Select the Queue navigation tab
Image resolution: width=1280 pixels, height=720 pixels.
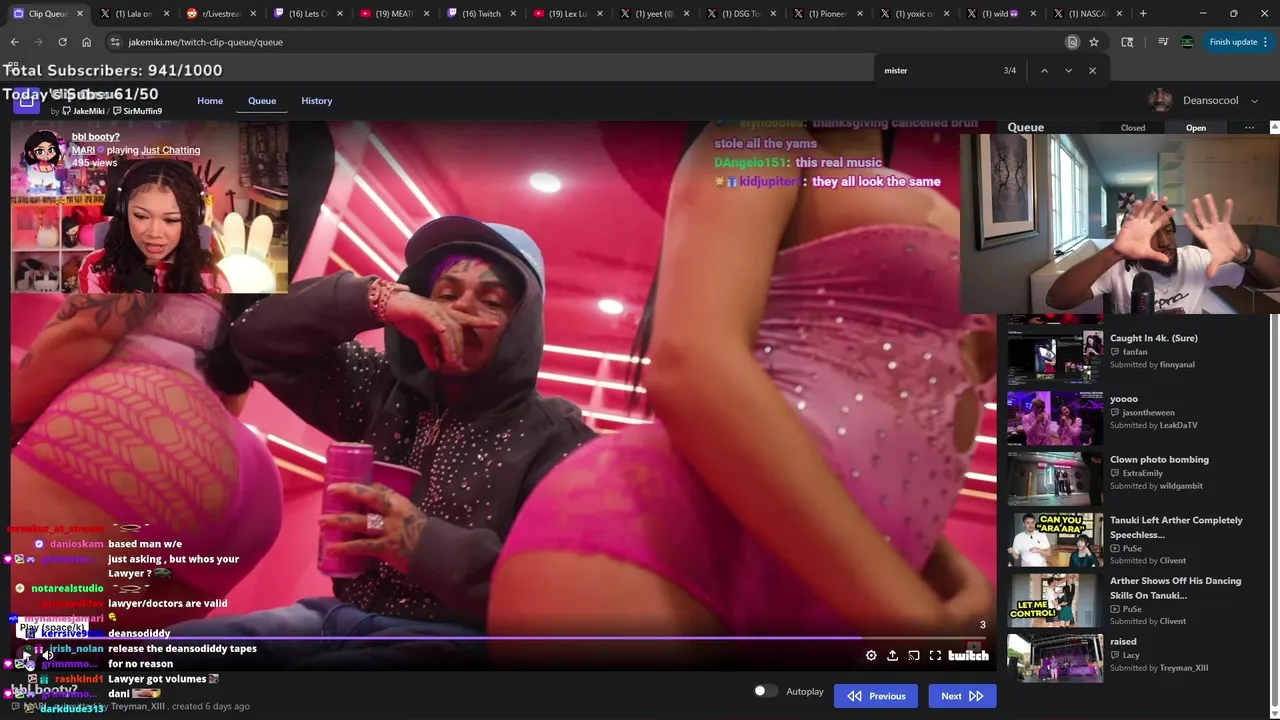point(262,101)
